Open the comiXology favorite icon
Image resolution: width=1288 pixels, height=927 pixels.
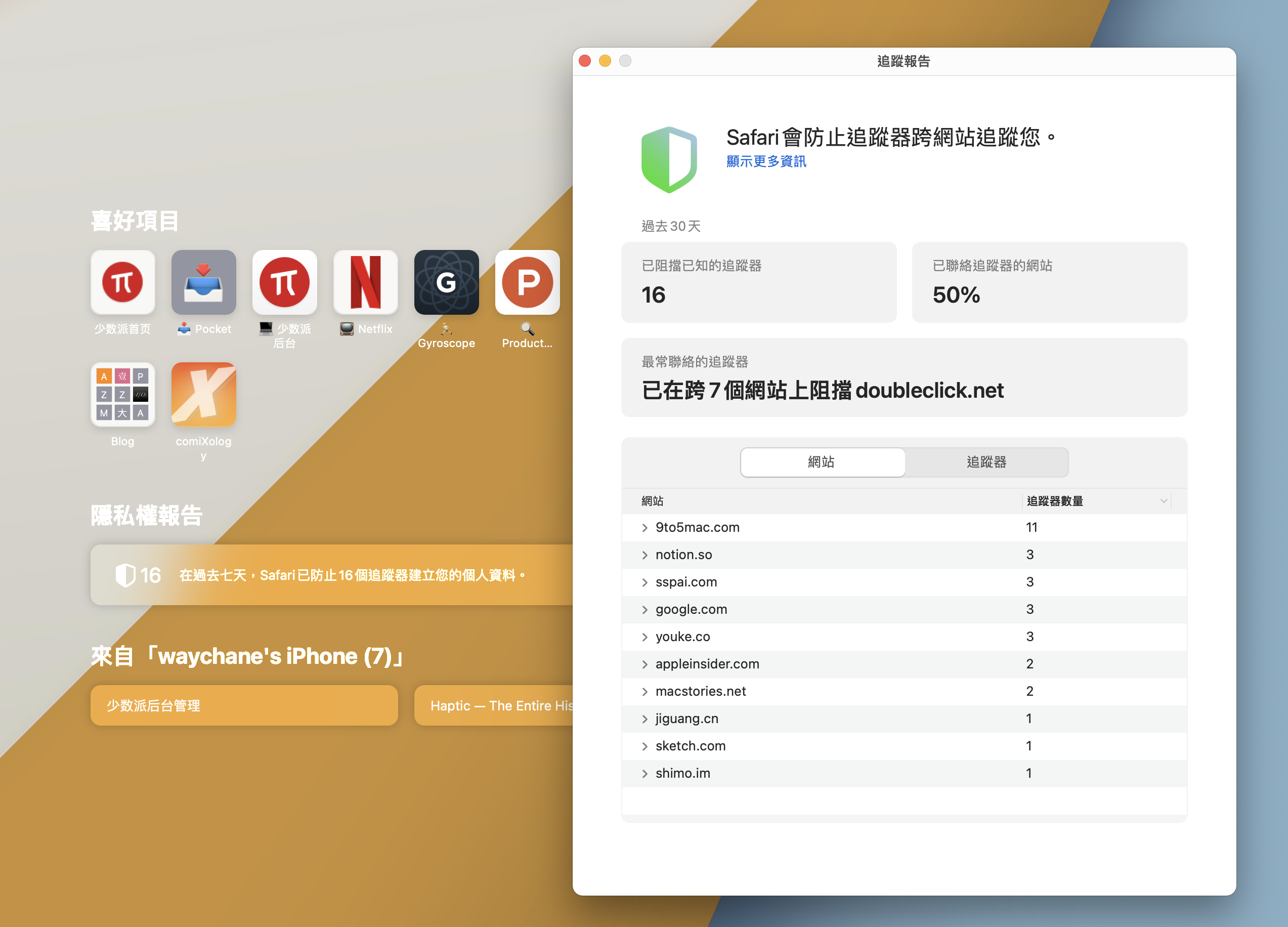click(203, 395)
